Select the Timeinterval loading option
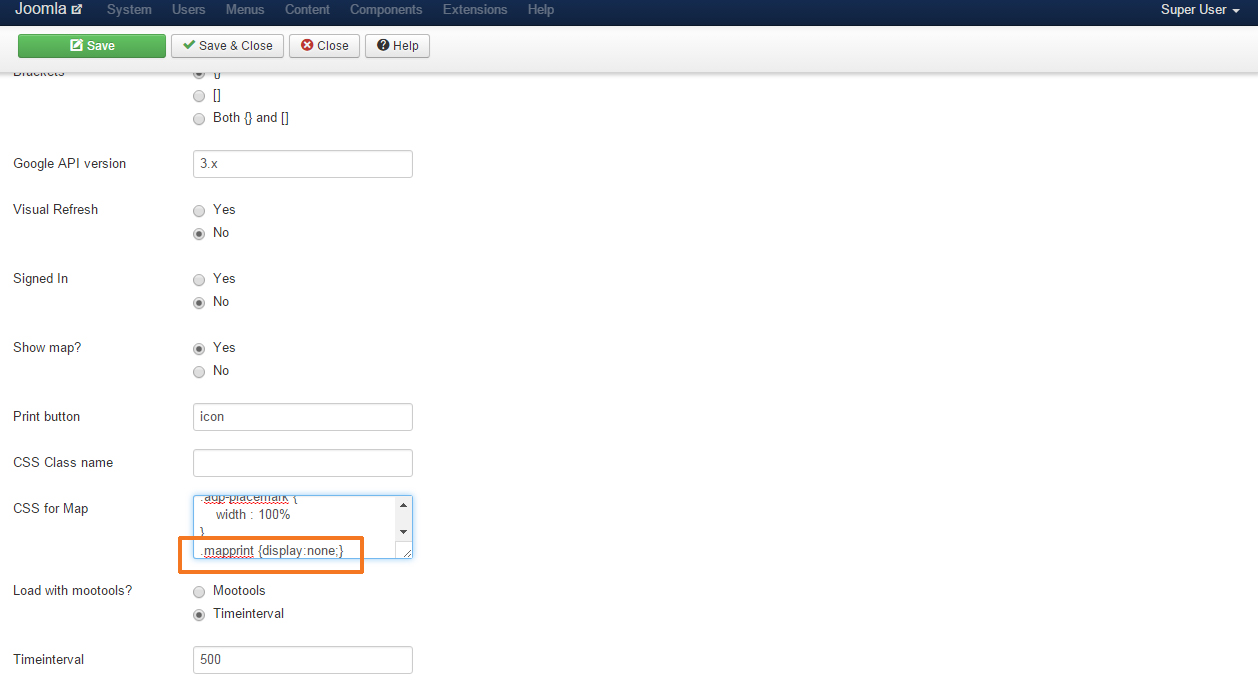This screenshot has width=1258, height=690. coord(199,614)
